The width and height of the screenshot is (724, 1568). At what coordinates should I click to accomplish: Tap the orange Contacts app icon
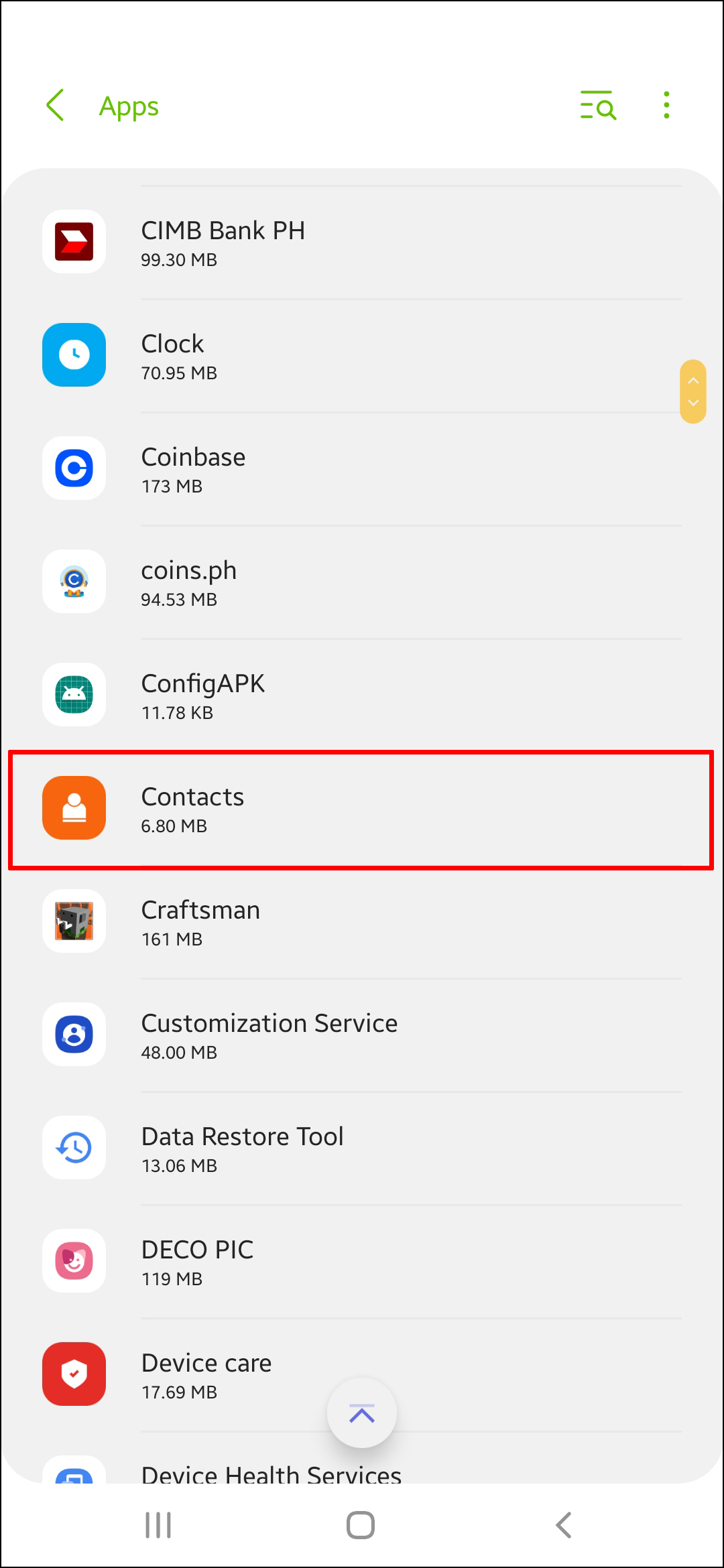tap(74, 808)
